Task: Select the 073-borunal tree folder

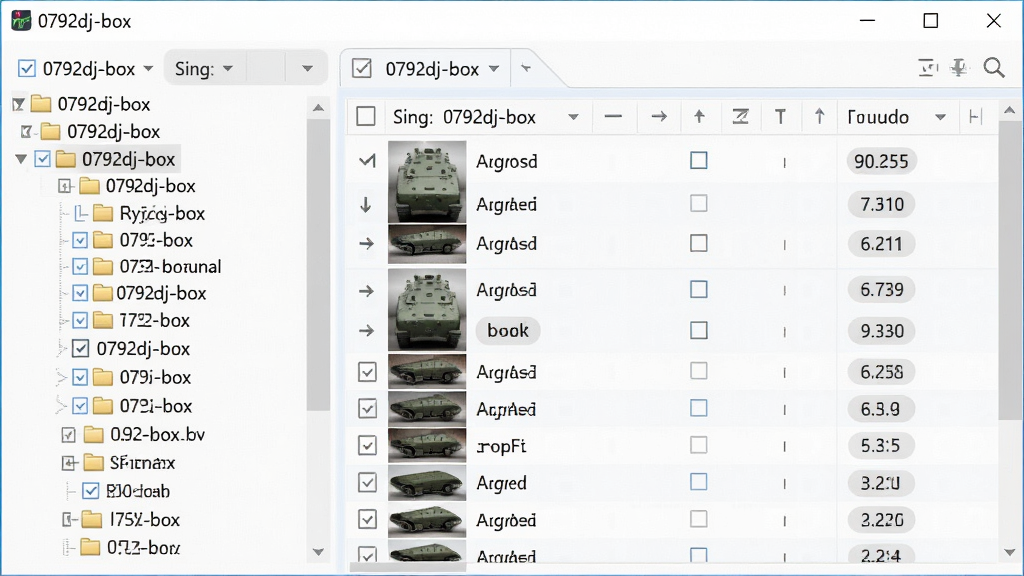Action: (170, 266)
